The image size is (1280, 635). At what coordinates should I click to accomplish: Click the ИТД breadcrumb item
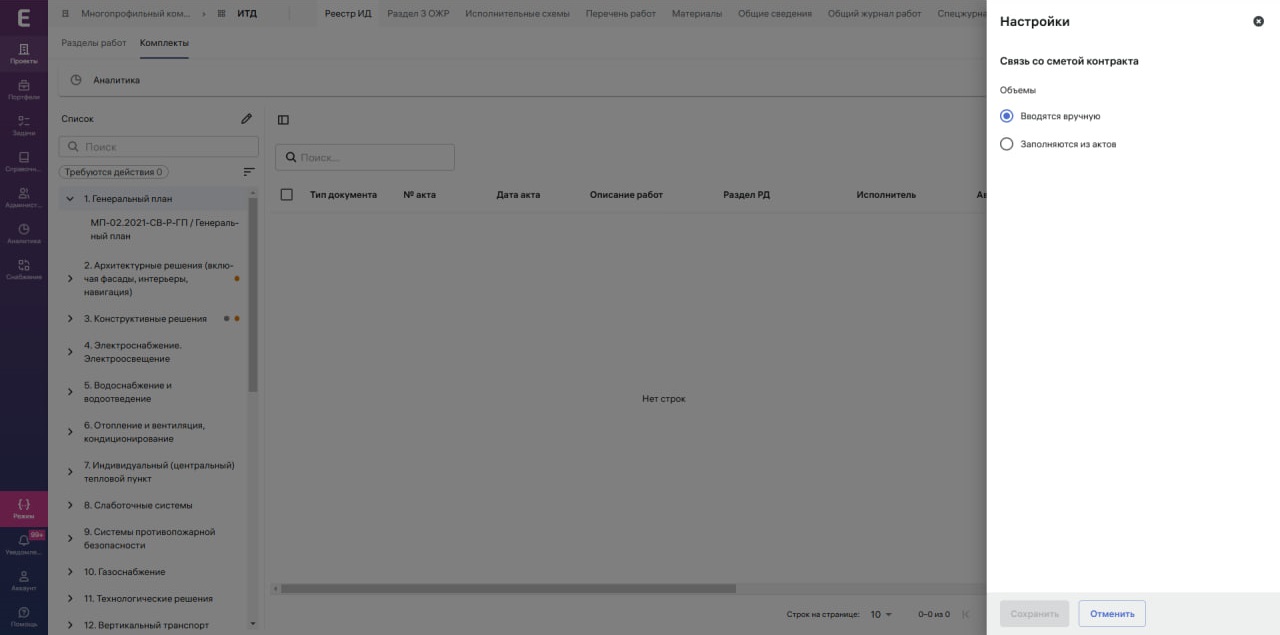pyautogui.click(x=247, y=14)
